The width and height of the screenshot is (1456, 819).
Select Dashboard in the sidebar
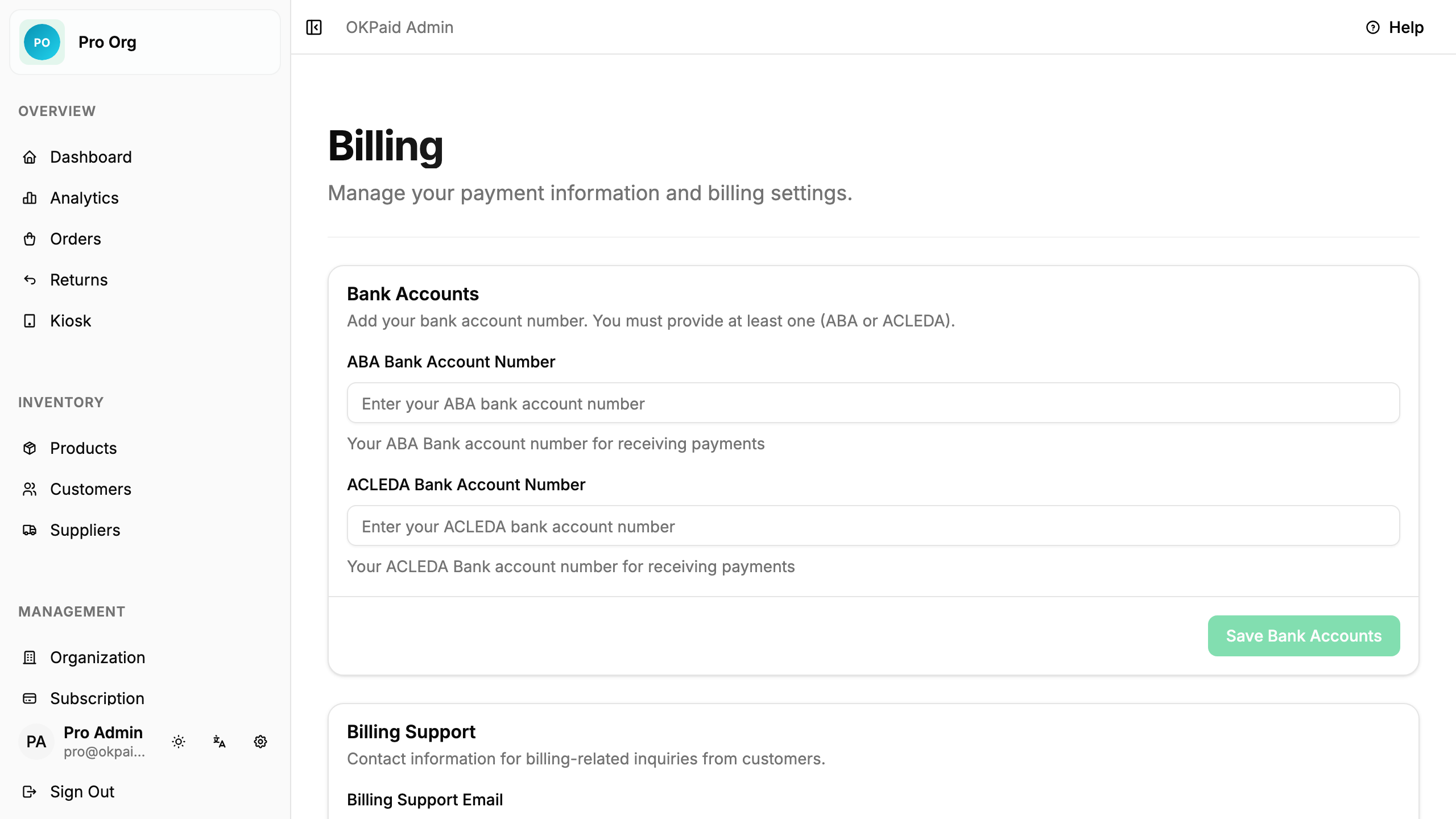91,157
